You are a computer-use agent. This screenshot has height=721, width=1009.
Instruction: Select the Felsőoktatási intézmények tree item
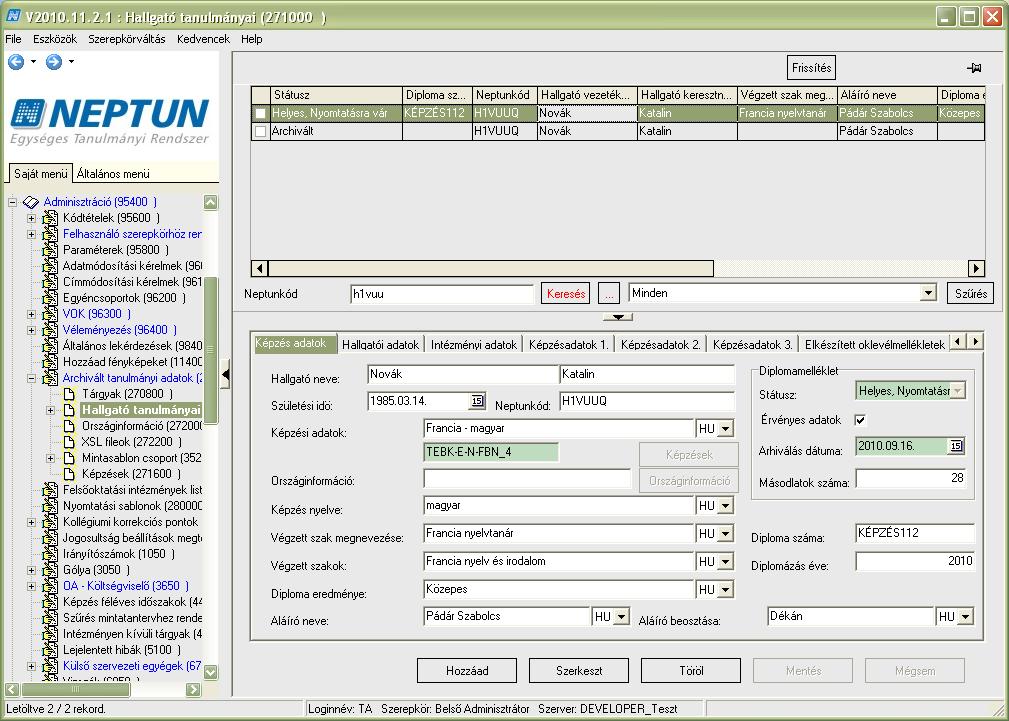pos(132,490)
